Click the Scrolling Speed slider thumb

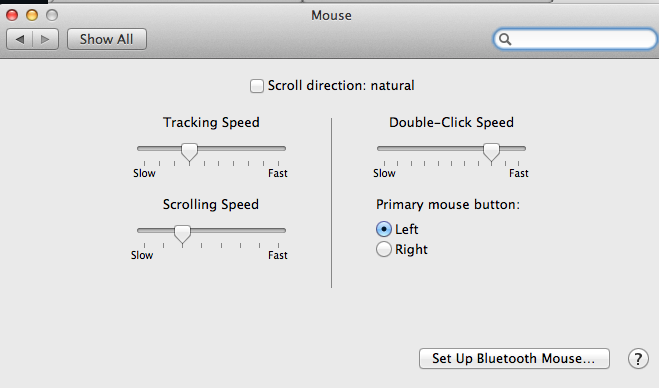(x=182, y=234)
